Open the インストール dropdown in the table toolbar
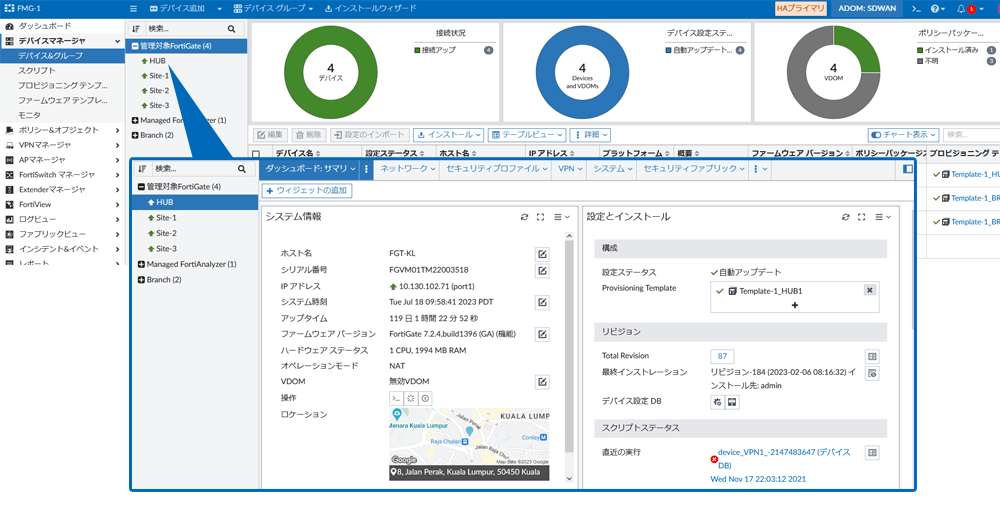 (448, 135)
